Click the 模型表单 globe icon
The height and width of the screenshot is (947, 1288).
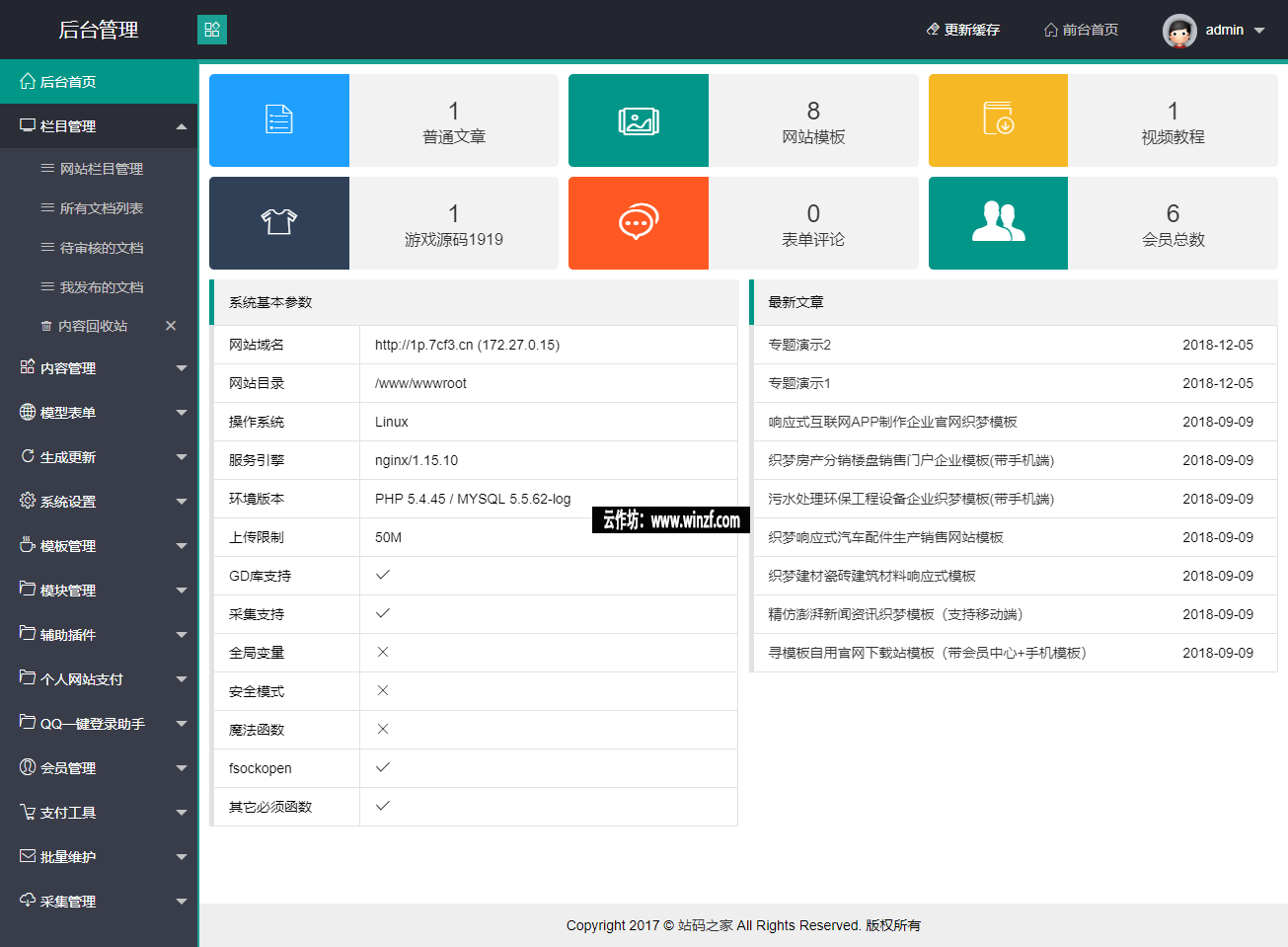pos(28,412)
